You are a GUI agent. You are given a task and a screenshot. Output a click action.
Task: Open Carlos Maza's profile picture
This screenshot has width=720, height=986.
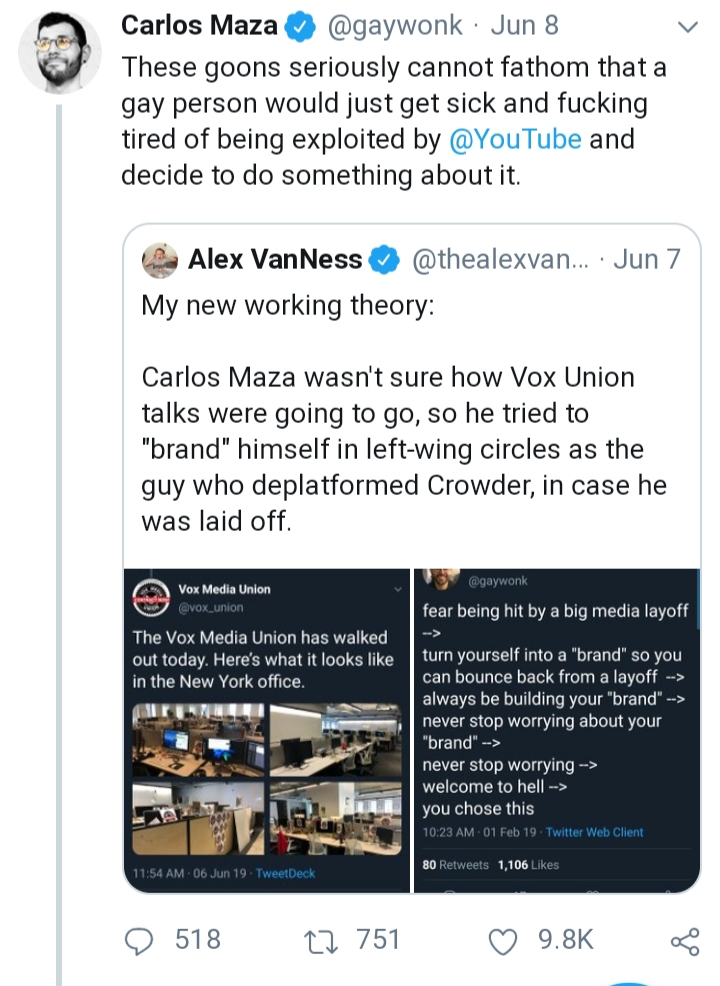[x=60, y=52]
